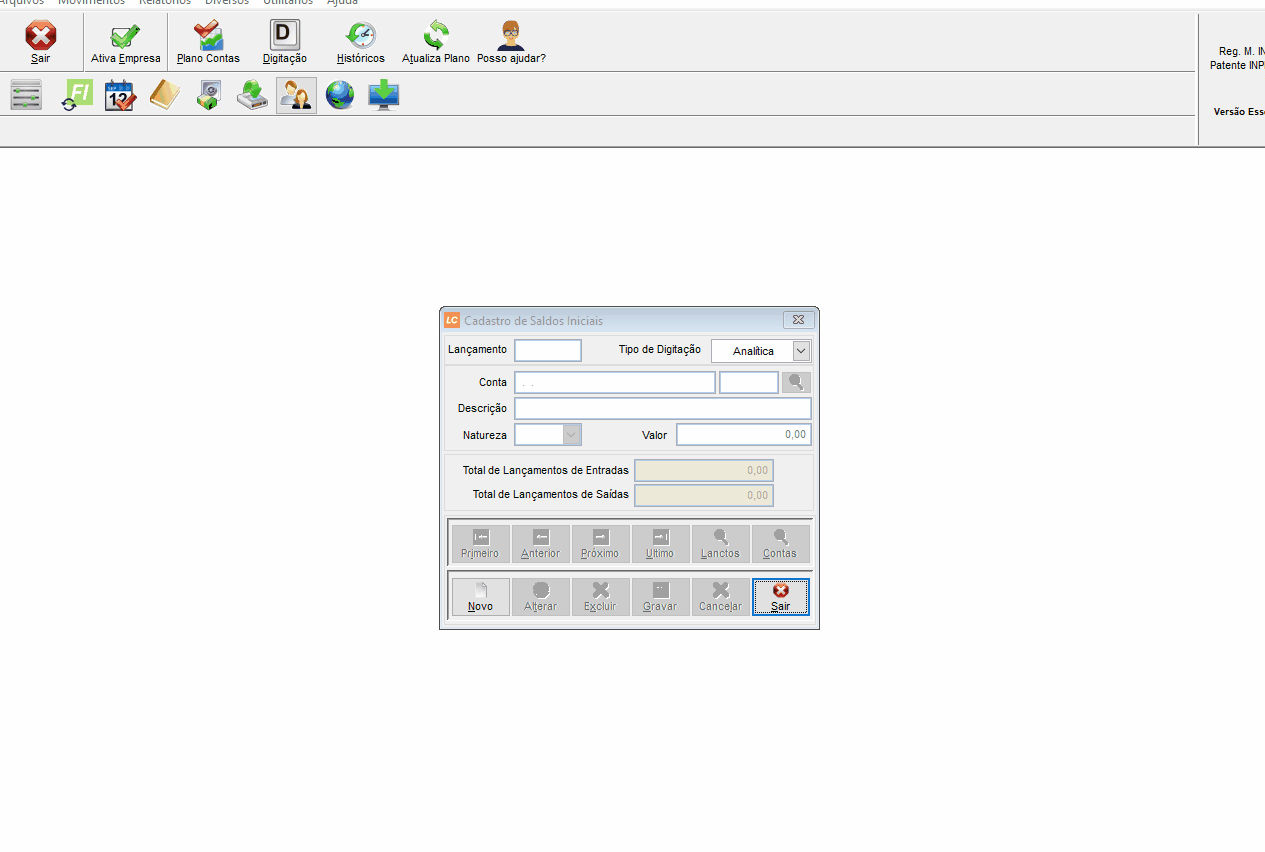Click the calendar icon in second toolbar
Viewport: 1265px width, 852px height.
(120, 96)
